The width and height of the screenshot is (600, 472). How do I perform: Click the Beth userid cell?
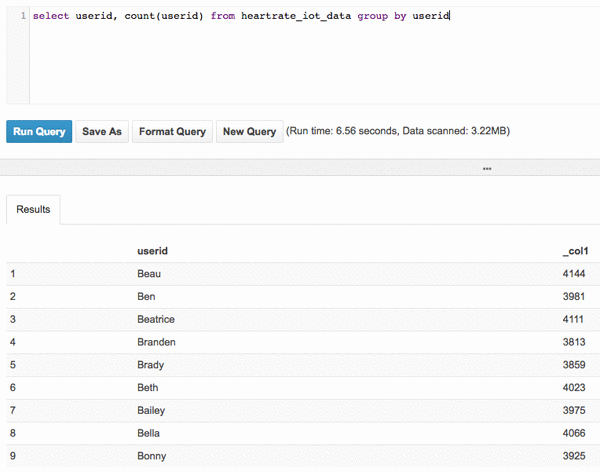(x=148, y=387)
